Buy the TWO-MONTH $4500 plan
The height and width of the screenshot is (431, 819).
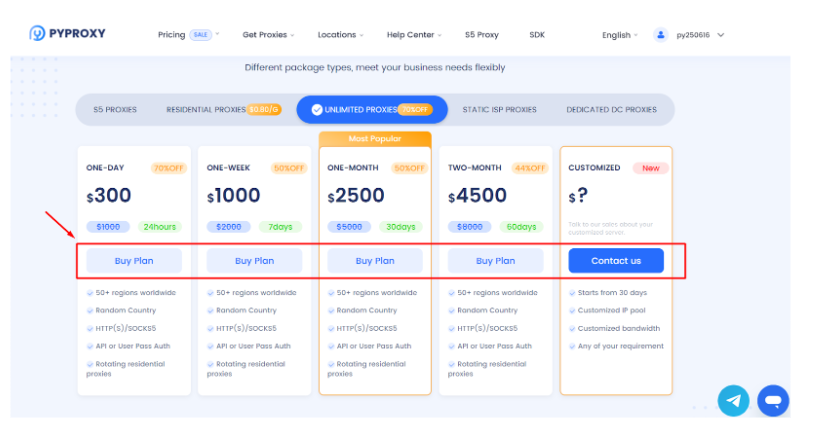coord(495,261)
